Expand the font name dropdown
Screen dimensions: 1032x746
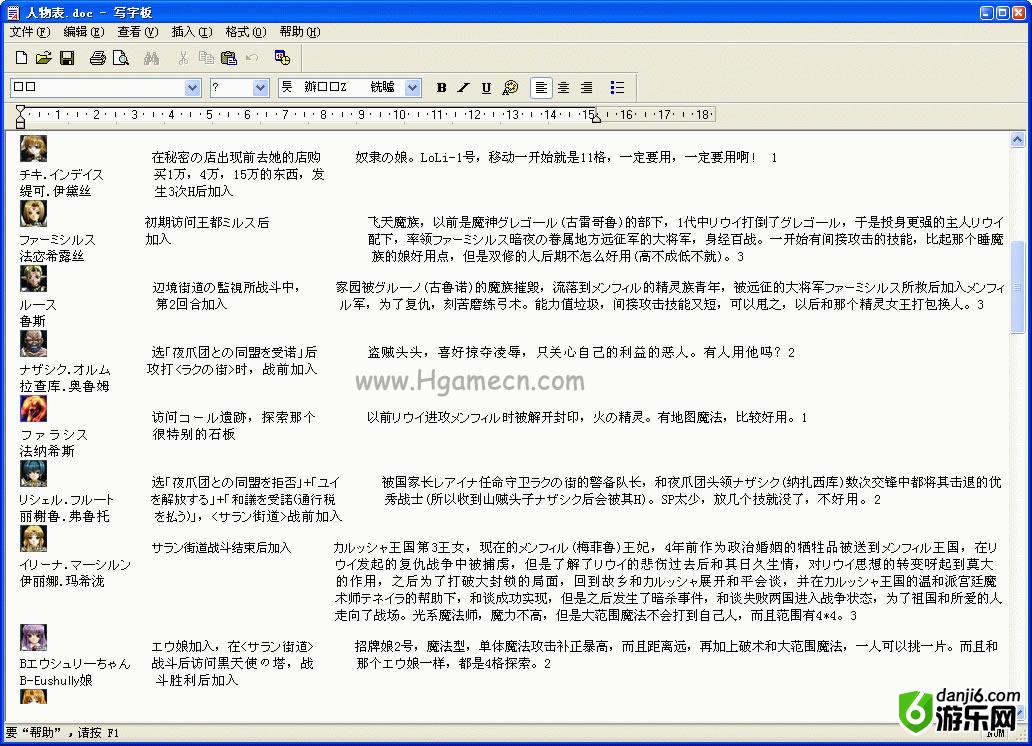(x=193, y=88)
